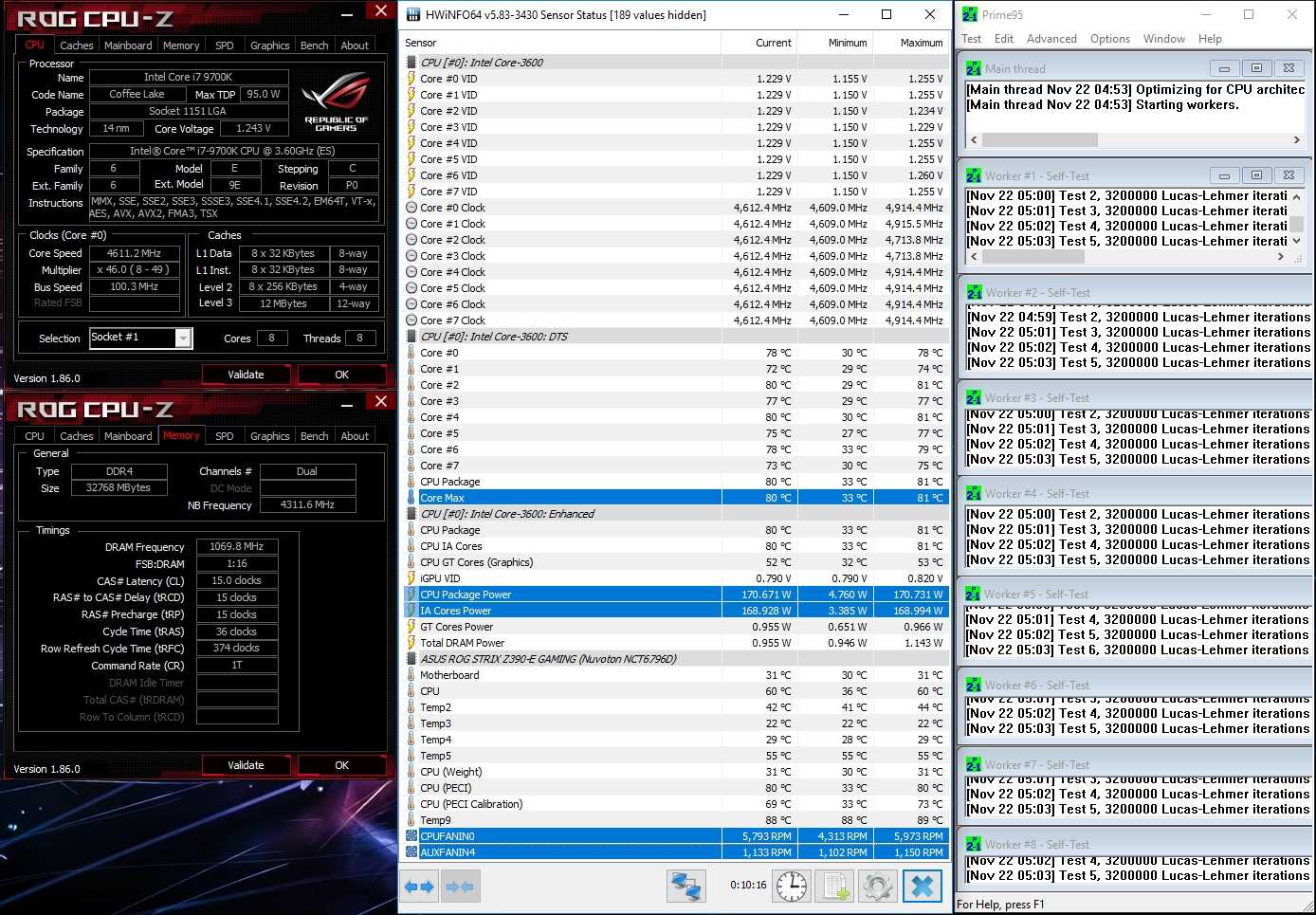Click OK in the CPU-Z memory timings window
The image size is (1316, 915).
pyautogui.click(x=341, y=765)
